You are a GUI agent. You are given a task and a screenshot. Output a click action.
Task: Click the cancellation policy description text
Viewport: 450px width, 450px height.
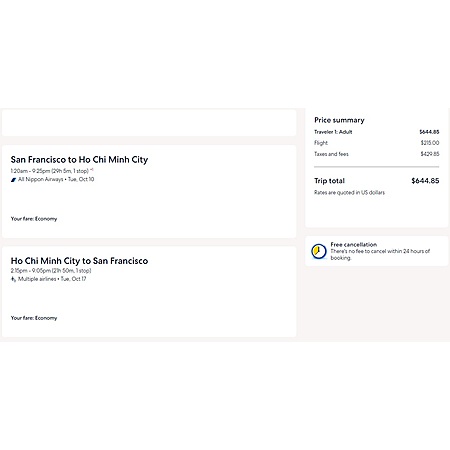click(x=380, y=255)
